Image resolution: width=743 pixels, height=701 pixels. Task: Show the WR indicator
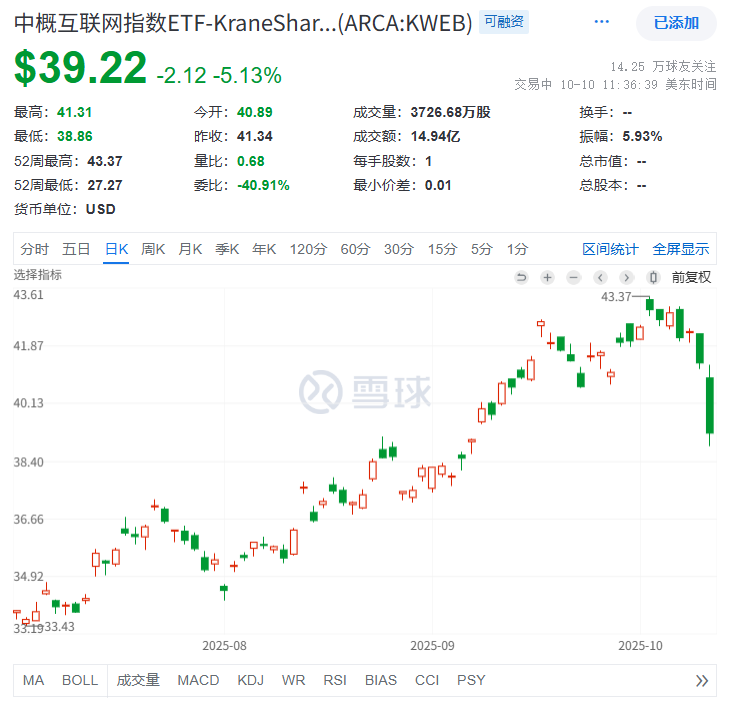coord(293,681)
